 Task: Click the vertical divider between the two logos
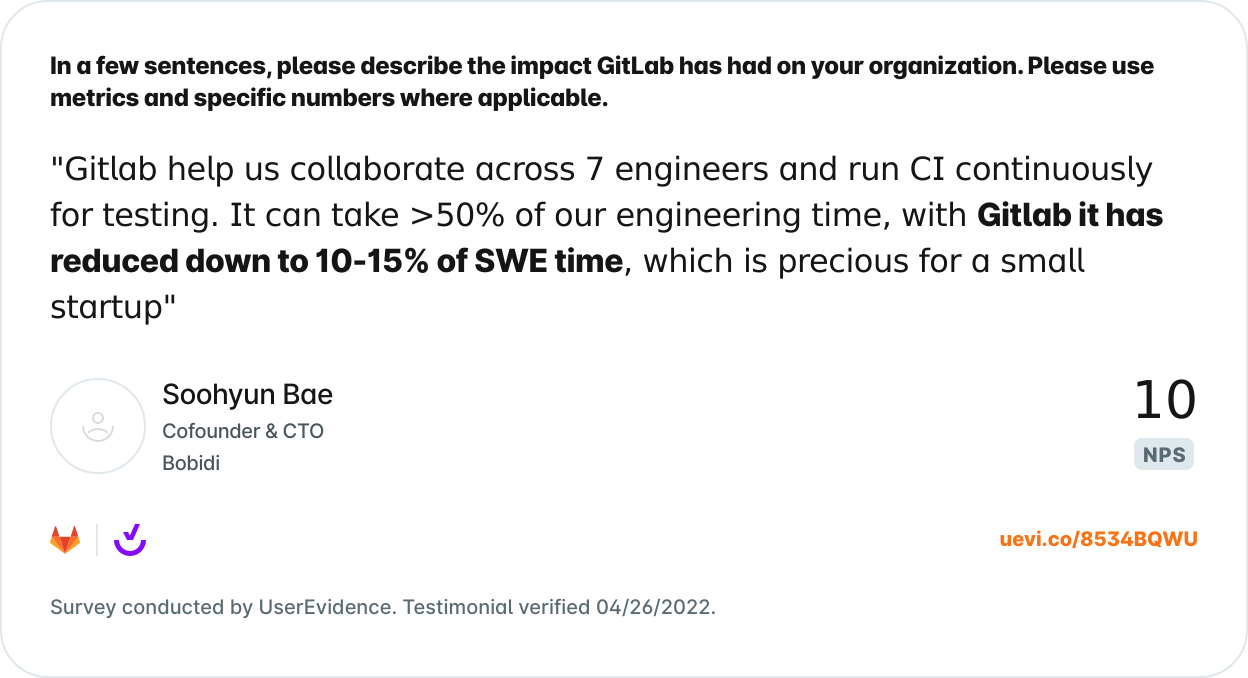tap(97, 540)
